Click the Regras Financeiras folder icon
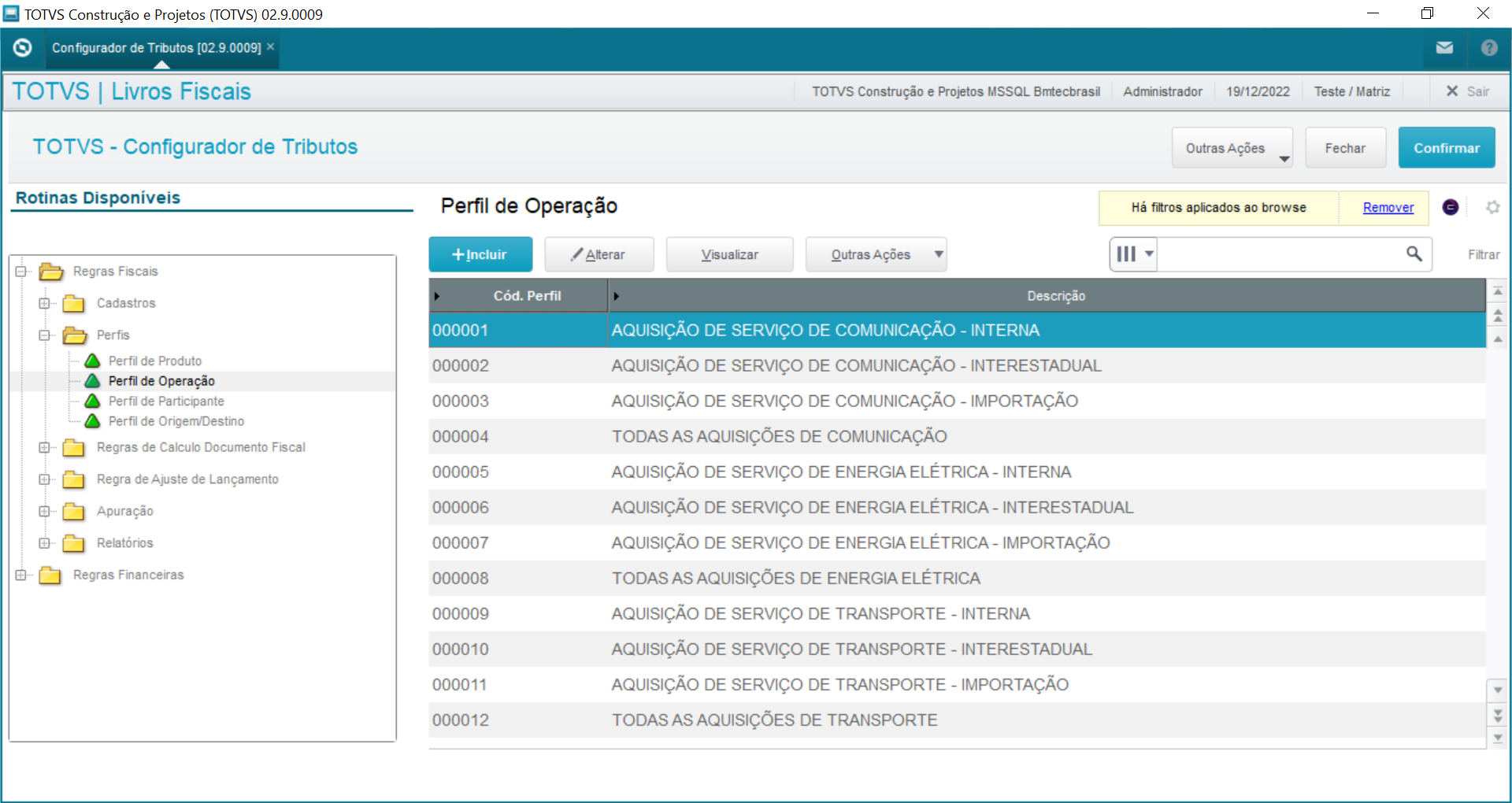Image resolution: width=1512 pixels, height=803 pixels. [50, 575]
